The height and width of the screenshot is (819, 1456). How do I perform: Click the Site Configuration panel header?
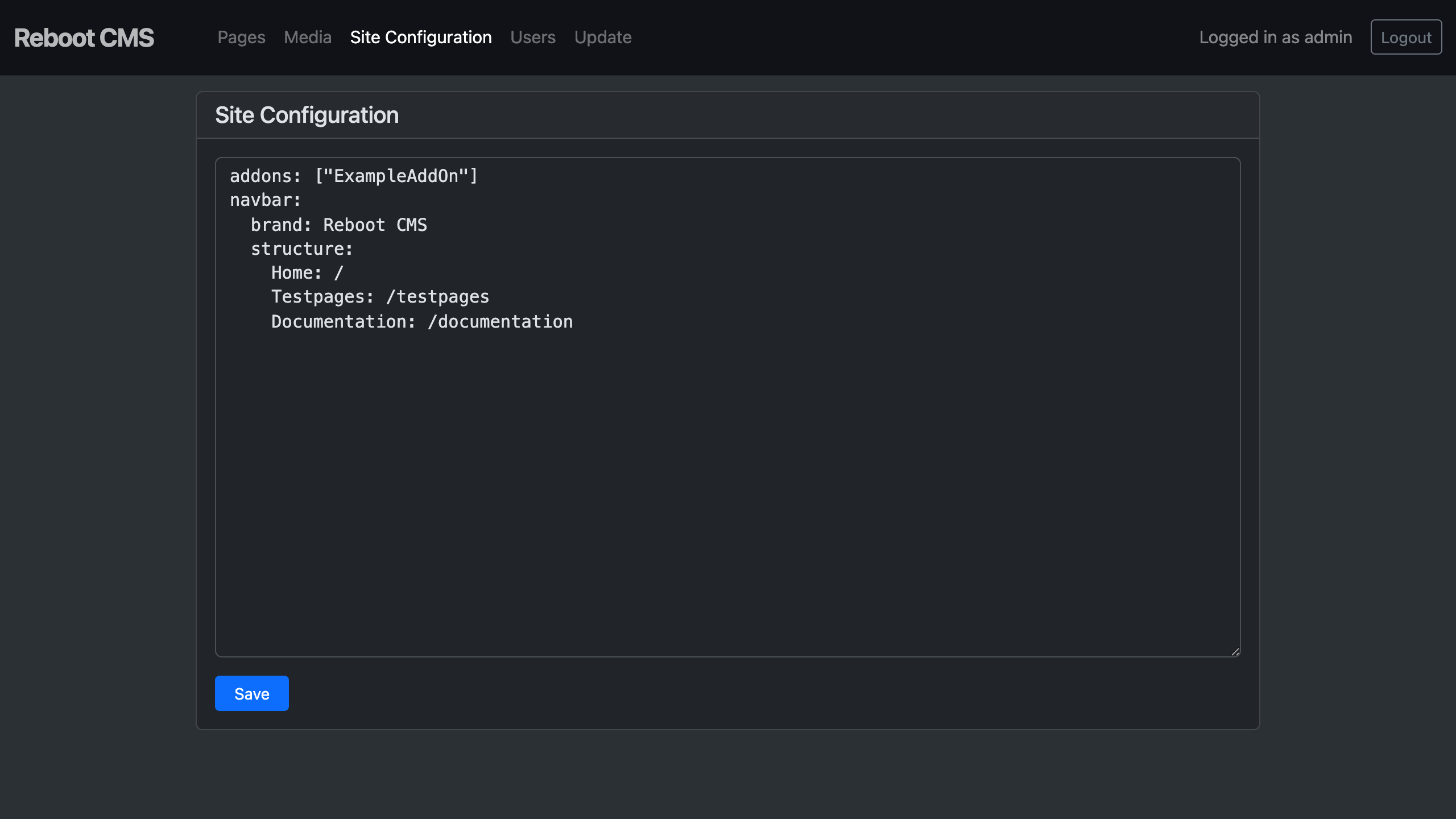[307, 115]
